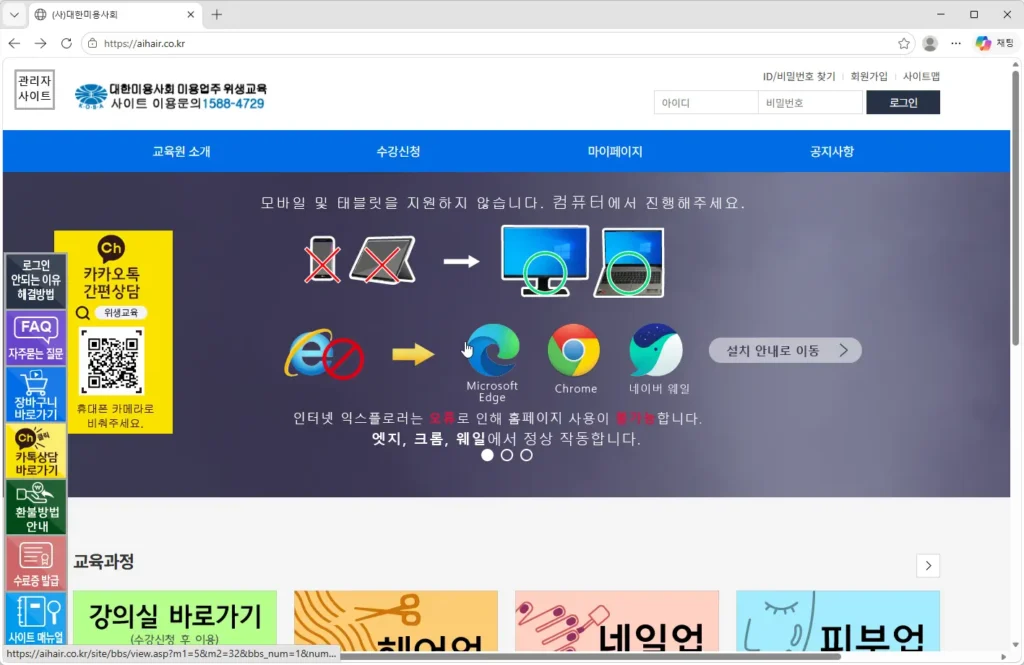Click the 위생교육 search pill on yellow banner
1024x665 pixels.
pyautogui.click(x=121, y=313)
